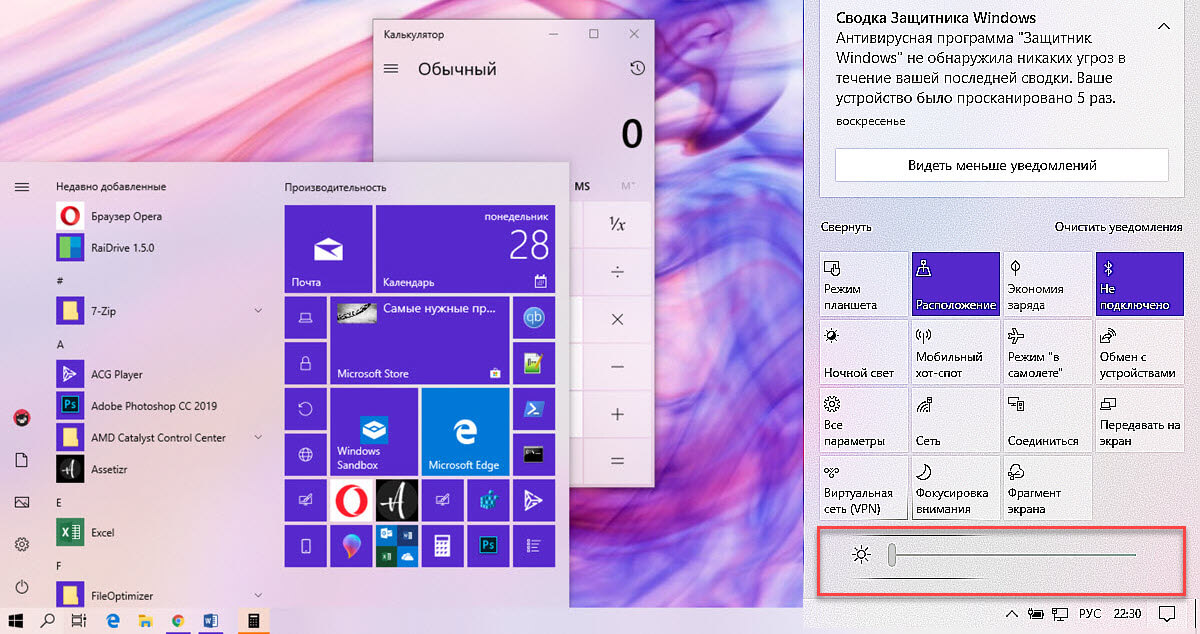This screenshot has width=1200, height=634.
Task: Toggle the Bluetooth Не подключено tile
Action: coord(1140,283)
